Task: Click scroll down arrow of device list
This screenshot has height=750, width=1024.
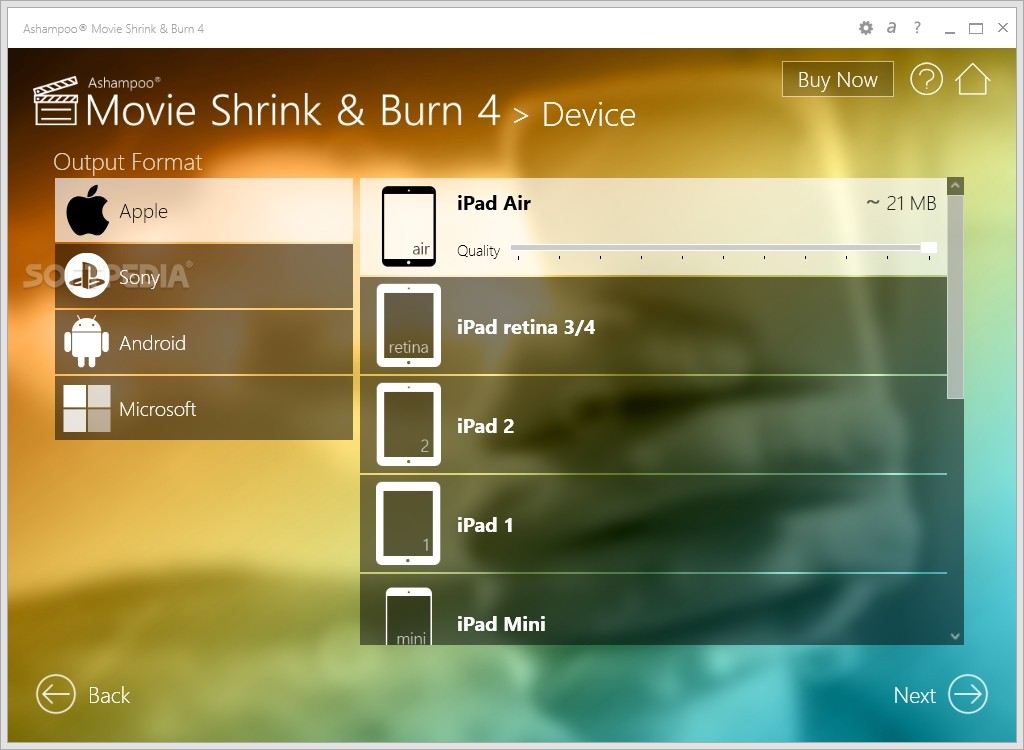Action: coord(955,636)
